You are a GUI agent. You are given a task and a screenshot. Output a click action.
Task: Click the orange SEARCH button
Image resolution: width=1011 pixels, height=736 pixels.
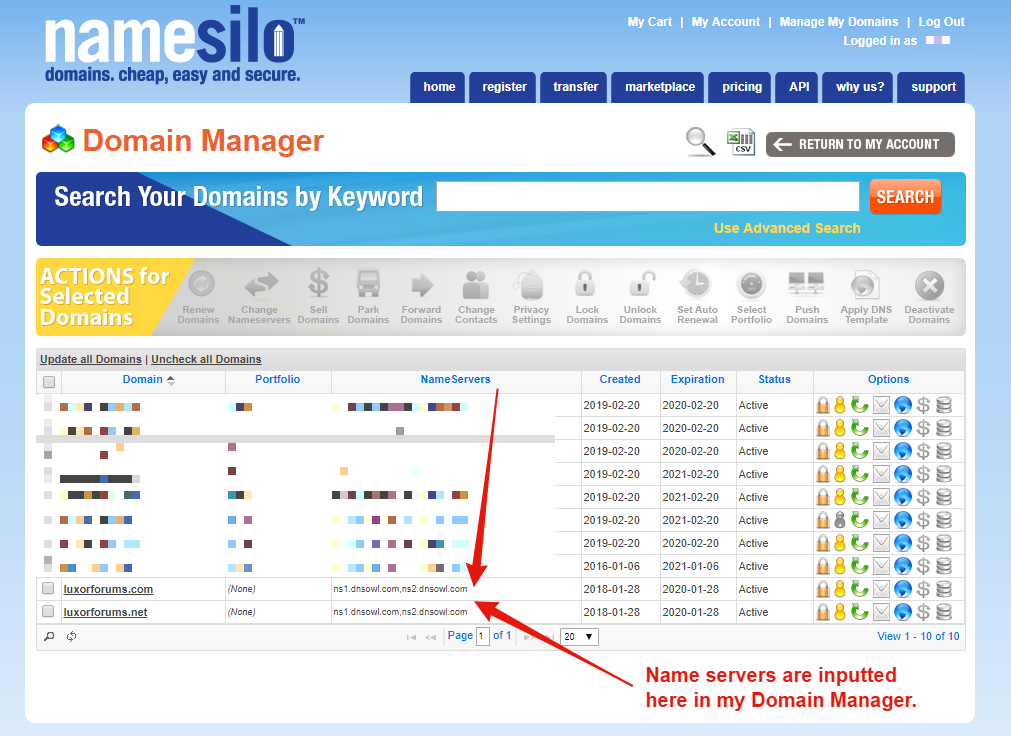click(905, 197)
